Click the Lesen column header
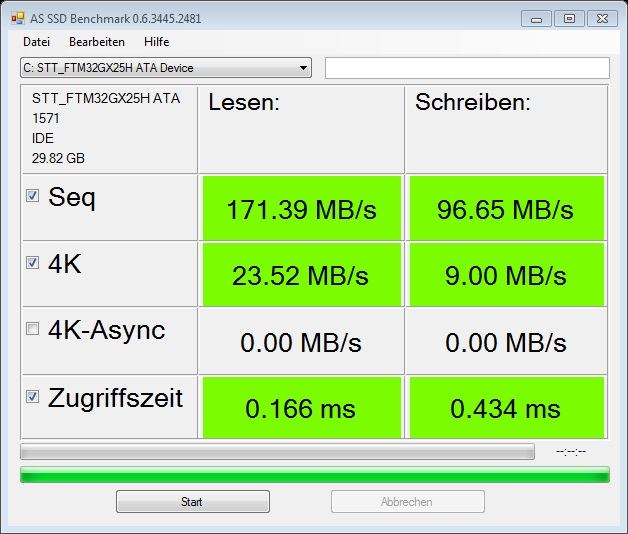 (x=244, y=103)
